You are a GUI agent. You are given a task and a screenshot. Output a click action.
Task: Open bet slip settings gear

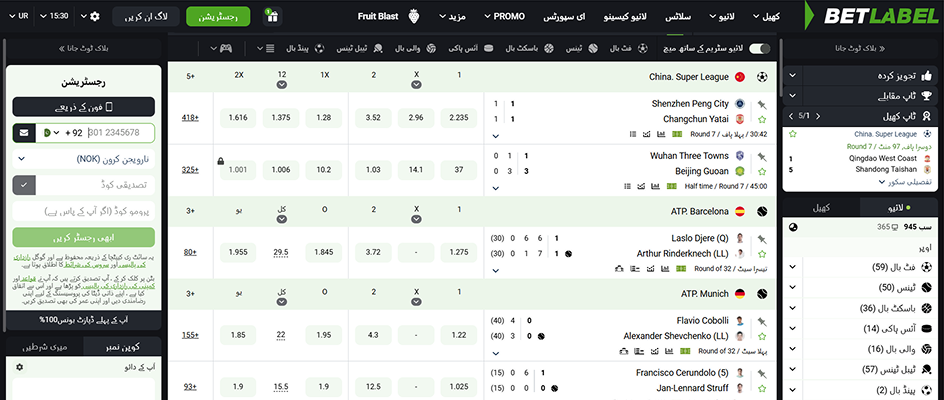coord(19,367)
